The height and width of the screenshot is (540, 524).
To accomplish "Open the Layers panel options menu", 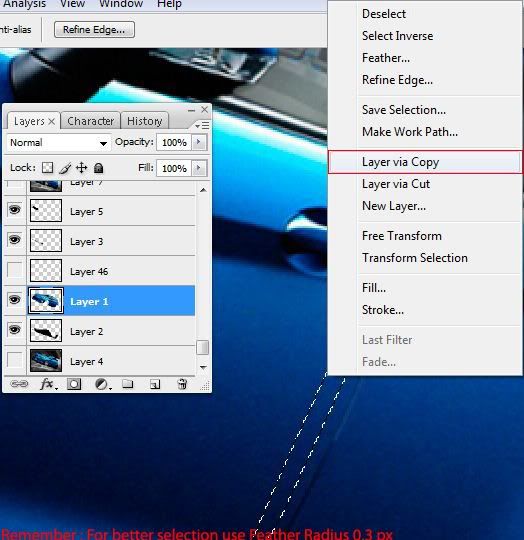I will pos(202,125).
